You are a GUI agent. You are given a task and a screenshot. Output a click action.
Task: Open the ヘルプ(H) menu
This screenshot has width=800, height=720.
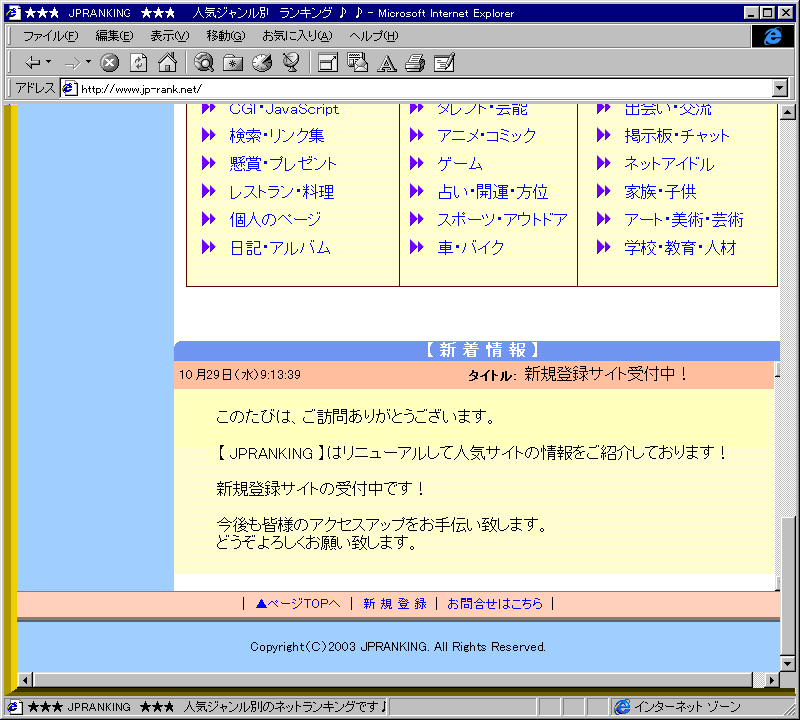(373, 36)
